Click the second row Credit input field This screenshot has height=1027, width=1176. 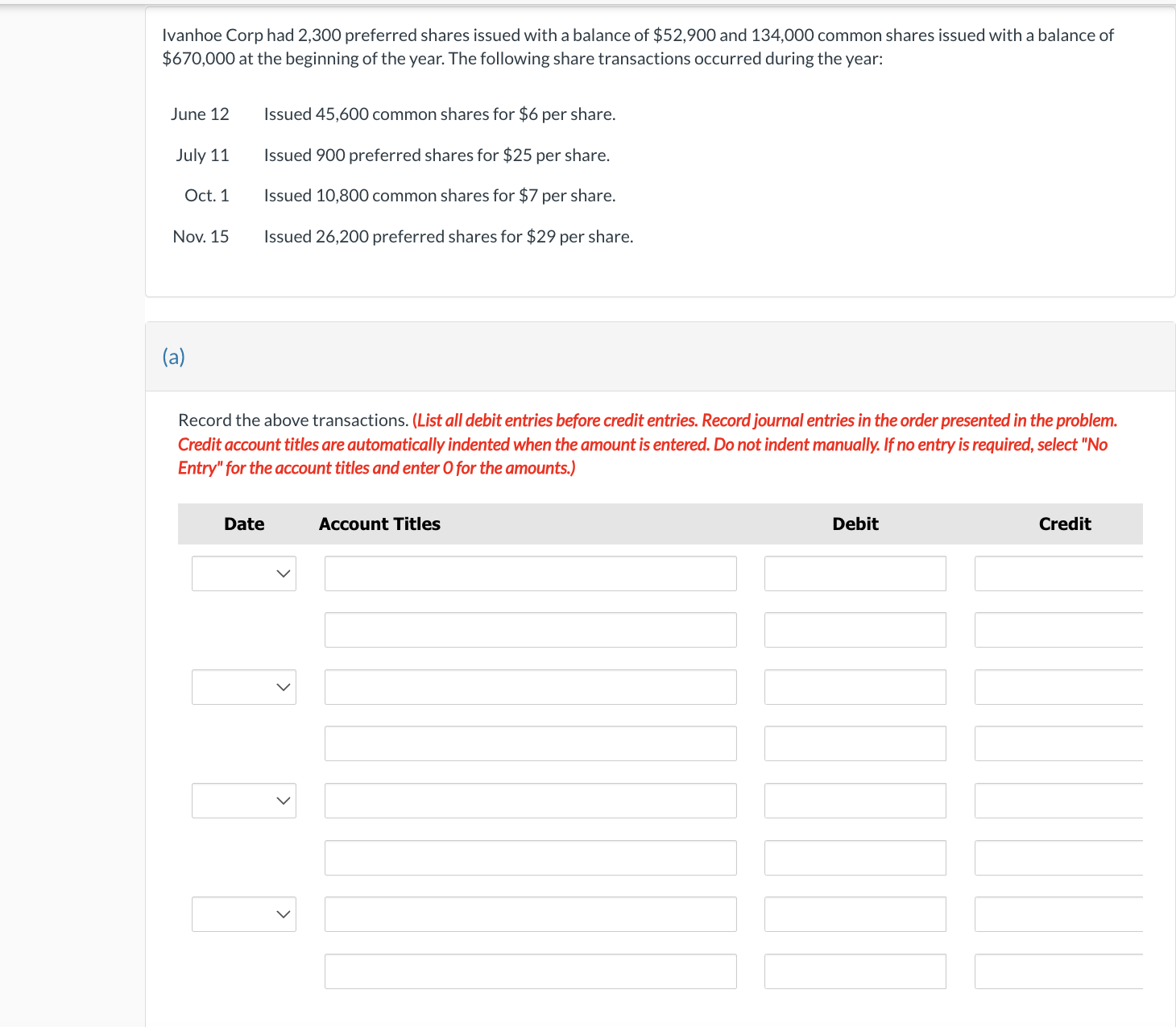[x=1059, y=630]
